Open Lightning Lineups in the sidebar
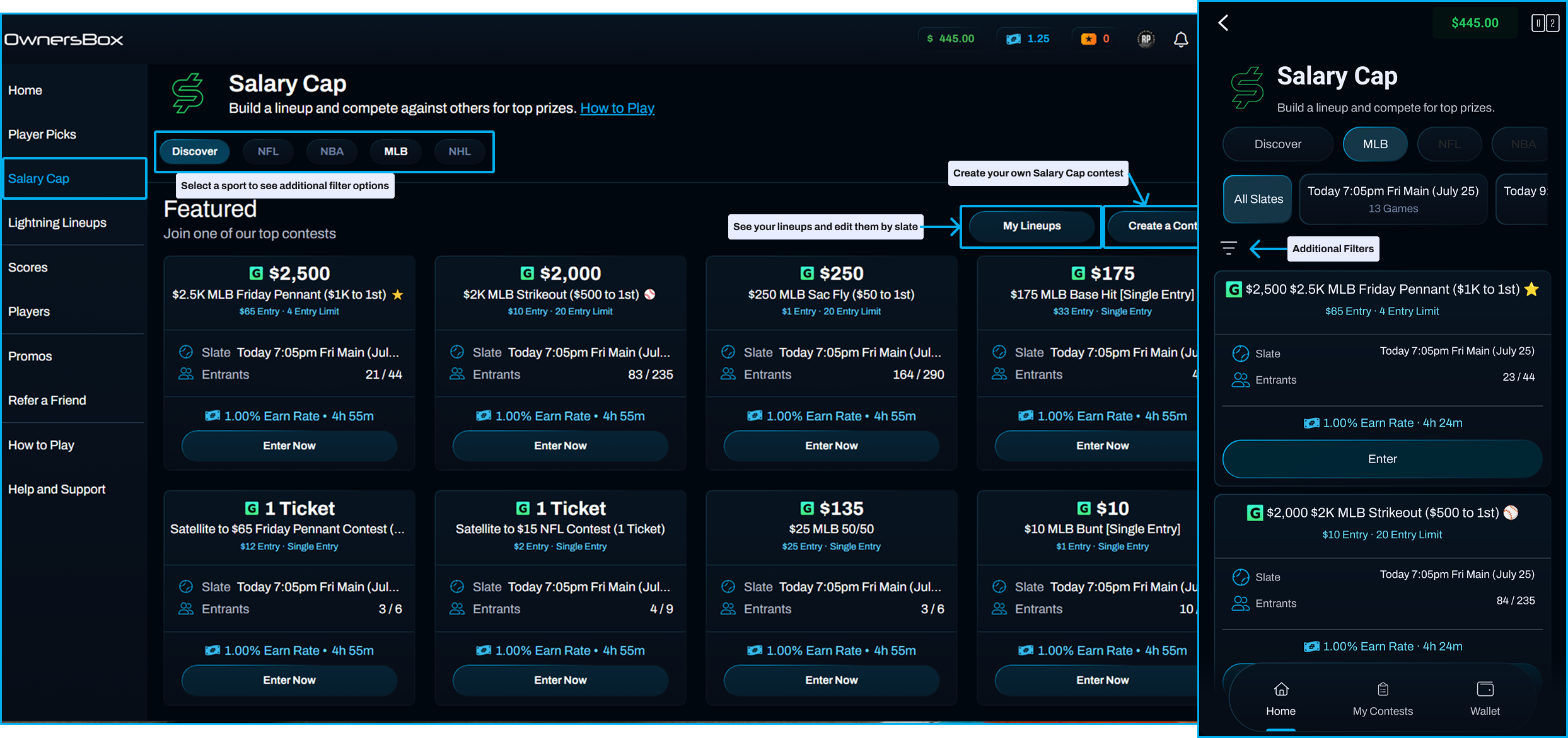This screenshot has width=1568, height=738. [57, 222]
